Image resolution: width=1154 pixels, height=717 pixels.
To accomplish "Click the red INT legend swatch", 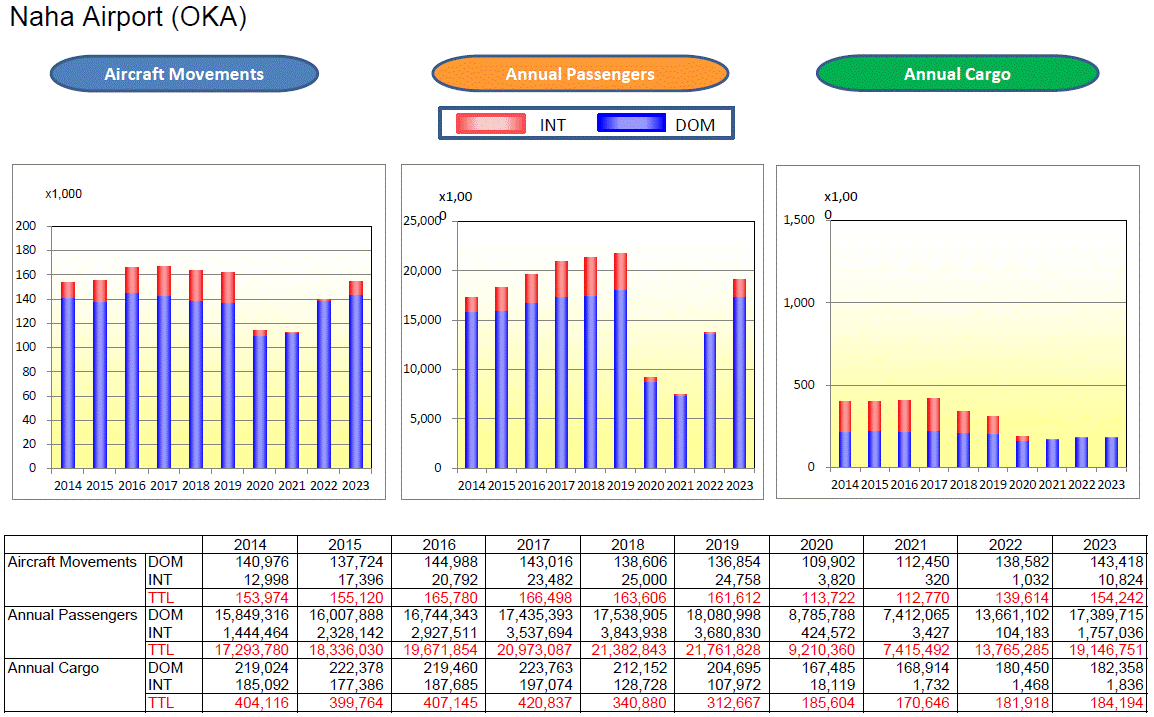I will click(491, 124).
